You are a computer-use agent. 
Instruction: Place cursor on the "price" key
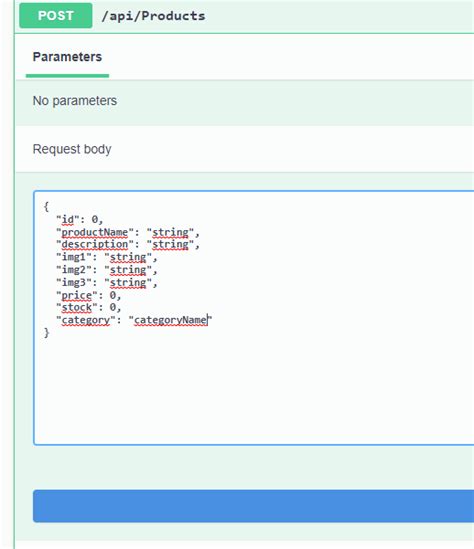click(77, 295)
